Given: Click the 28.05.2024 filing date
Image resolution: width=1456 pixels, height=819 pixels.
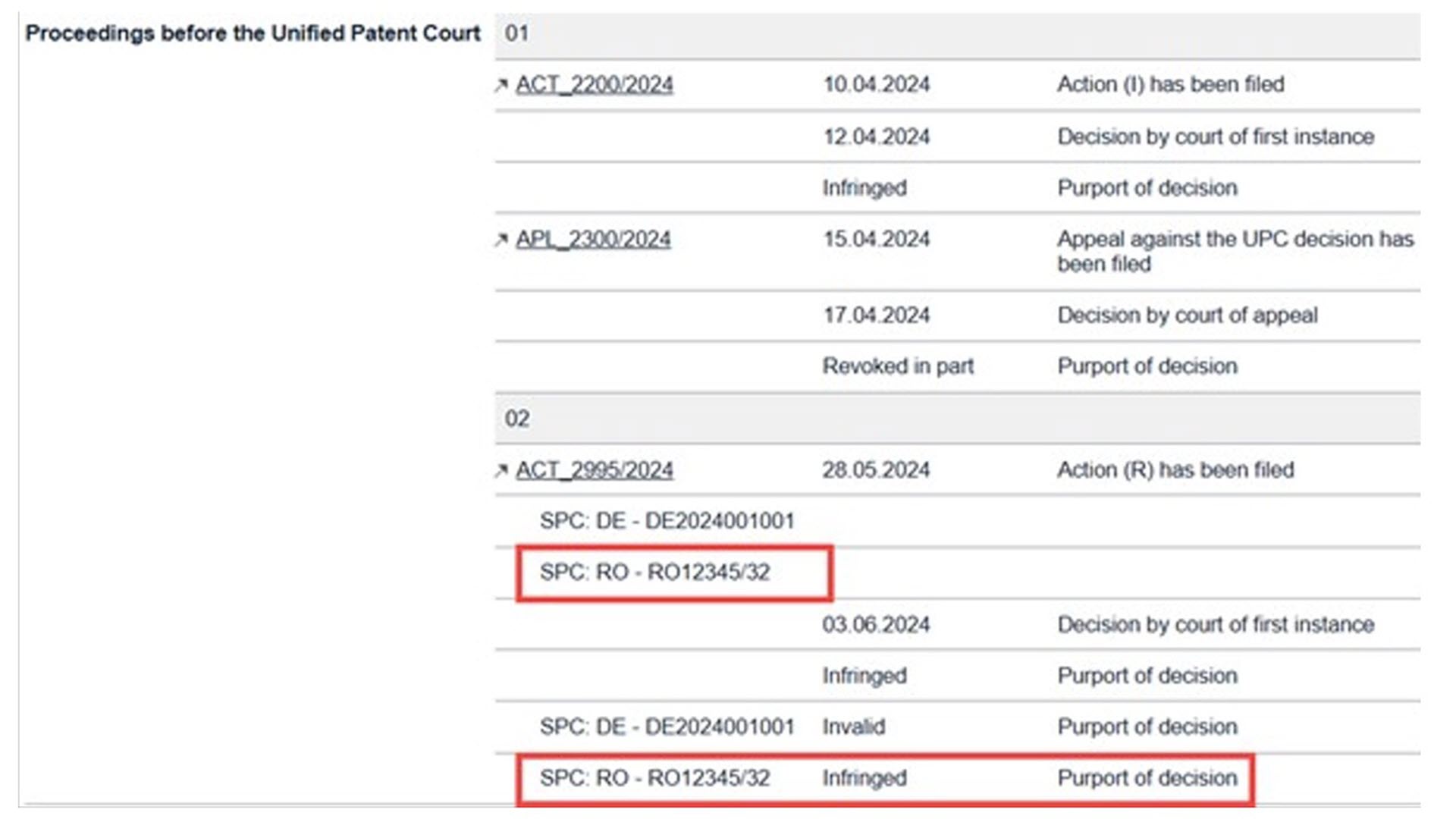Looking at the screenshot, I should point(876,470).
